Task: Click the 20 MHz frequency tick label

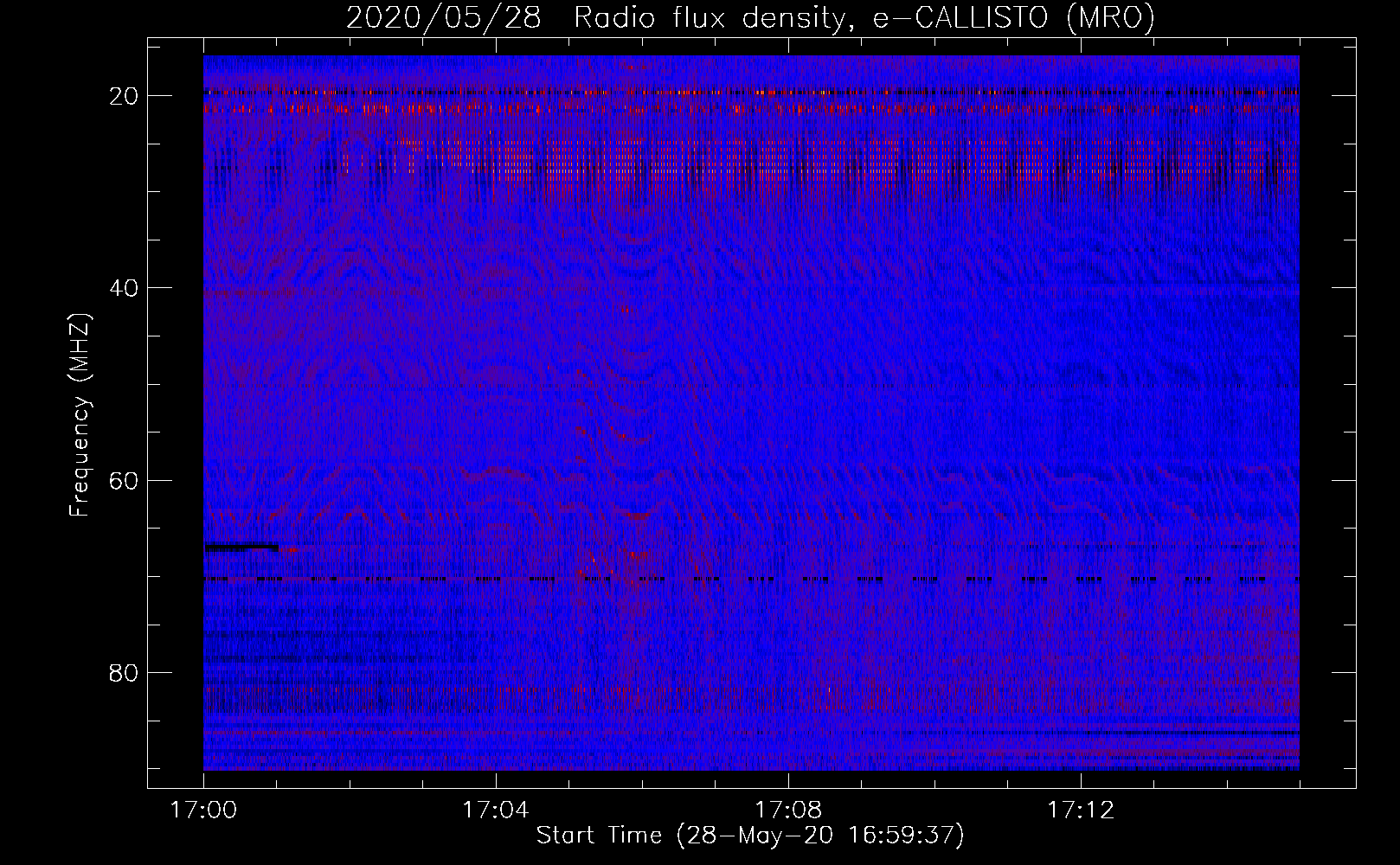Action: (x=125, y=96)
